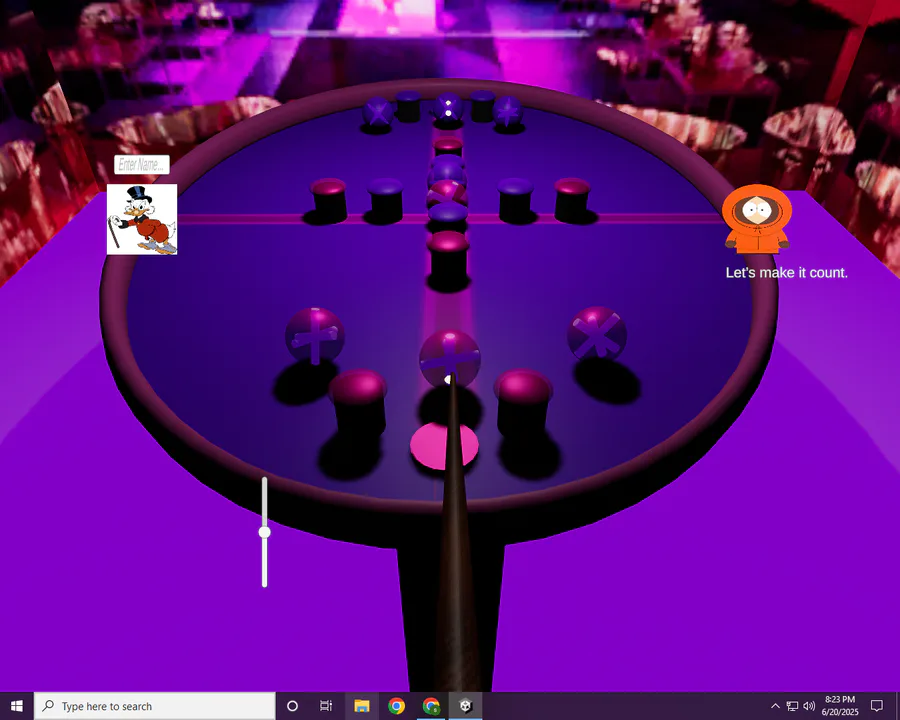This screenshot has height=720, width=900.
Task: Click the pink circular spot on the table
Action: (444, 446)
